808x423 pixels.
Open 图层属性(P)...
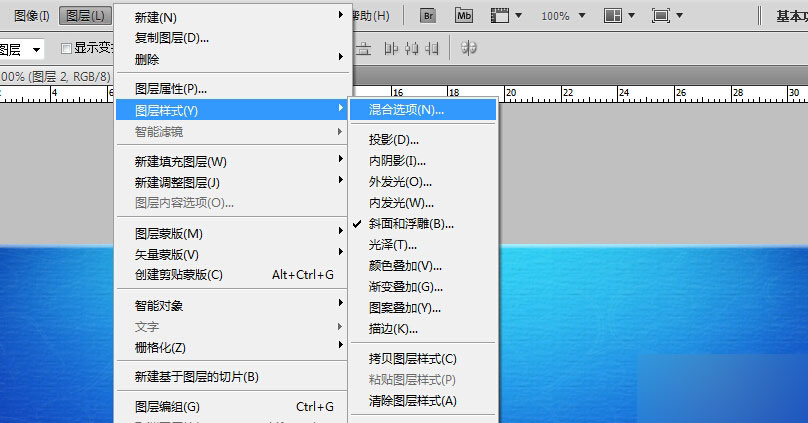click(233, 89)
